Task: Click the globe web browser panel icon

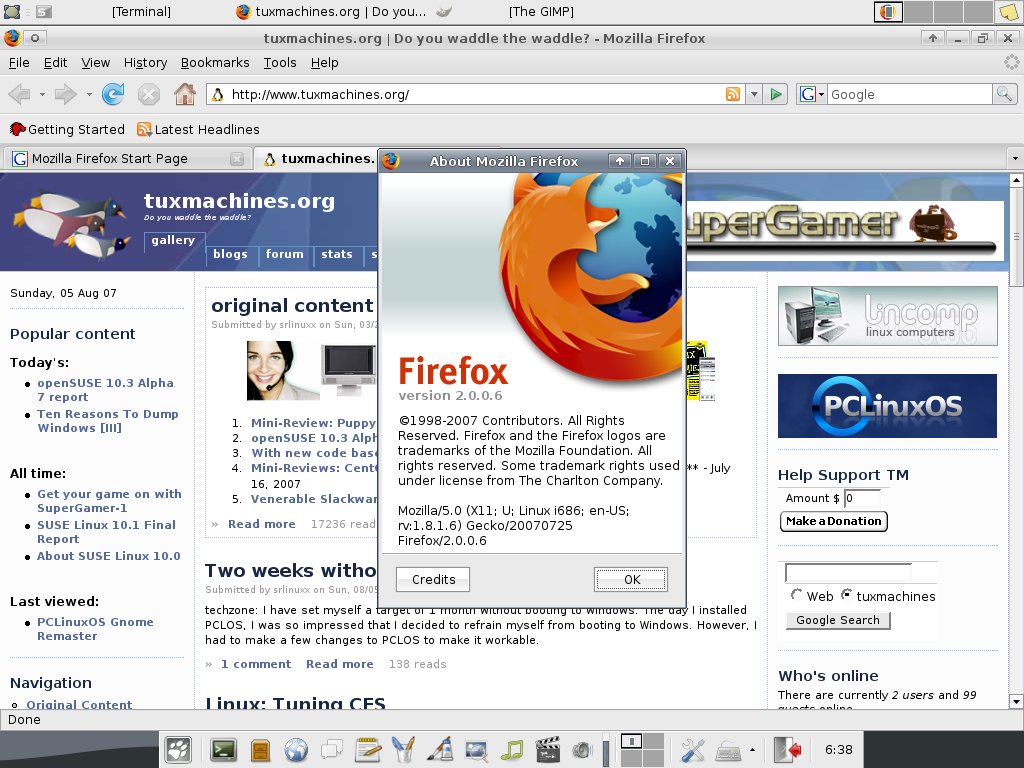Action: pyautogui.click(x=296, y=750)
